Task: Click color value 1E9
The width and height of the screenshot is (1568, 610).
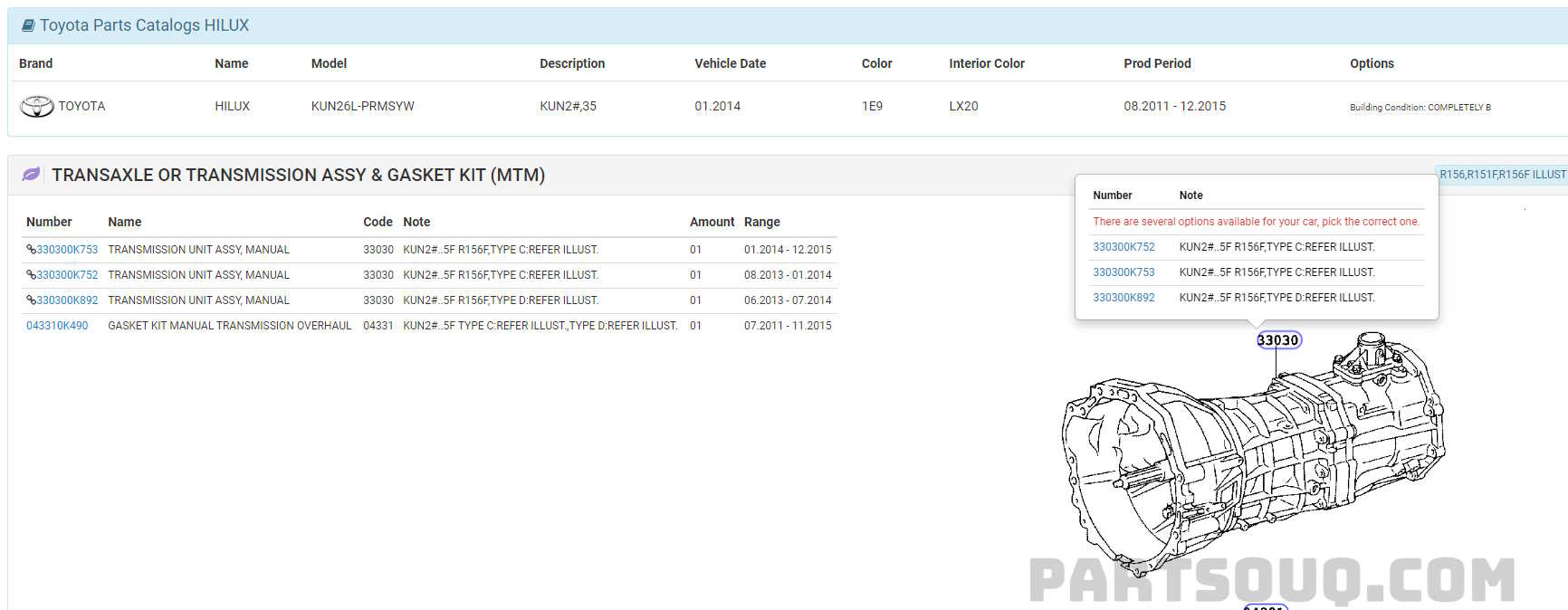Action: click(x=872, y=106)
